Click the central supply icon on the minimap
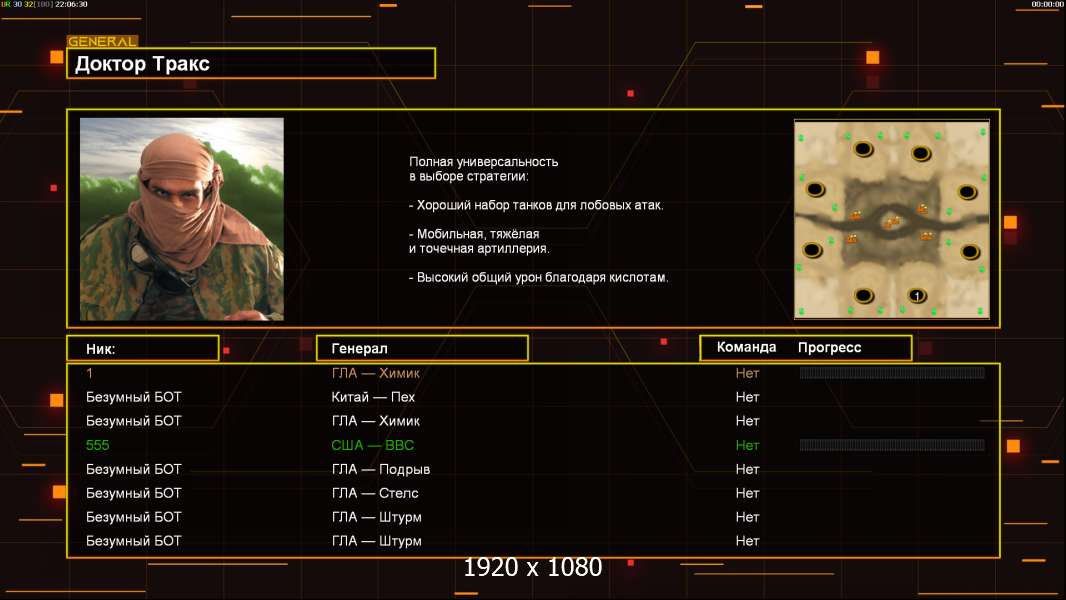This screenshot has width=1066, height=600. (x=891, y=222)
